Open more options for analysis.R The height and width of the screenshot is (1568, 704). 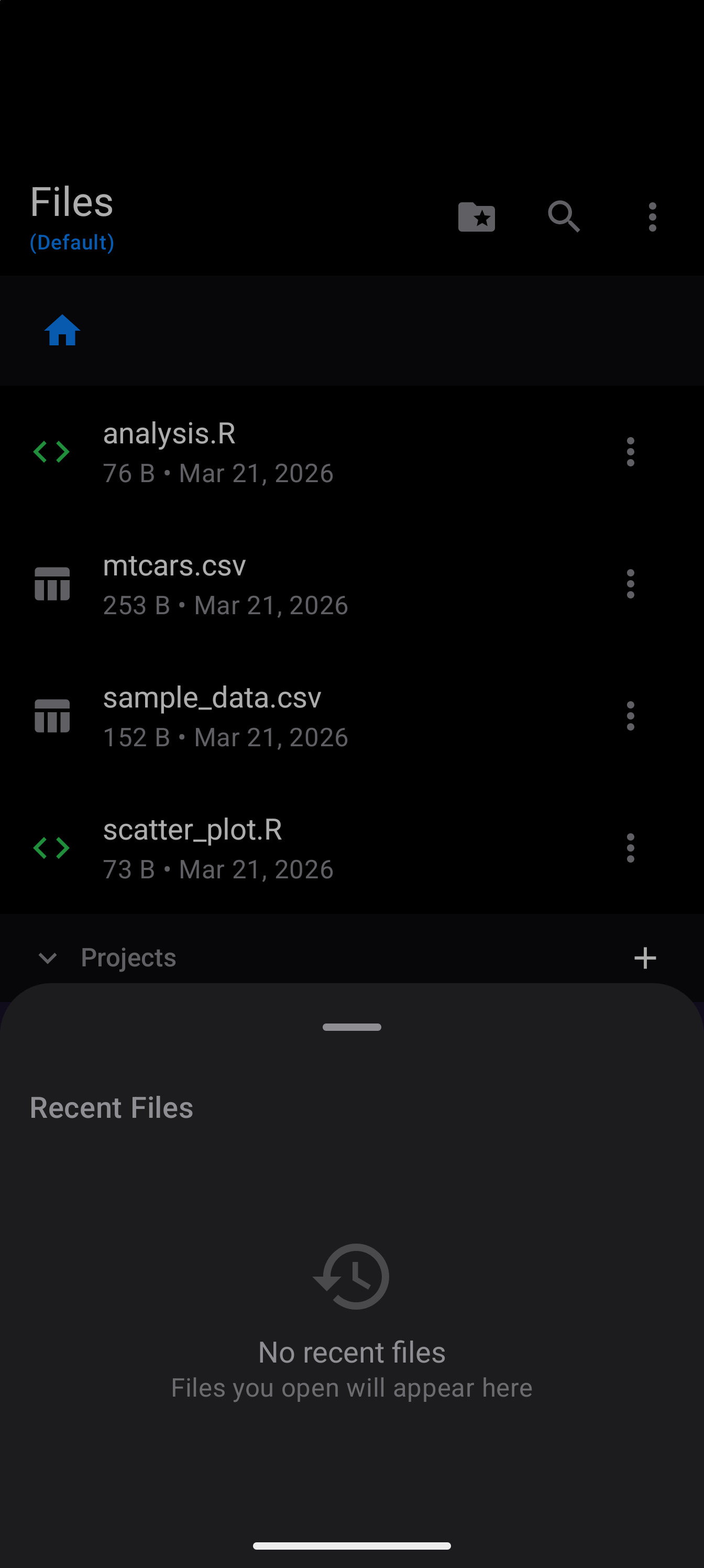(x=630, y=452)
